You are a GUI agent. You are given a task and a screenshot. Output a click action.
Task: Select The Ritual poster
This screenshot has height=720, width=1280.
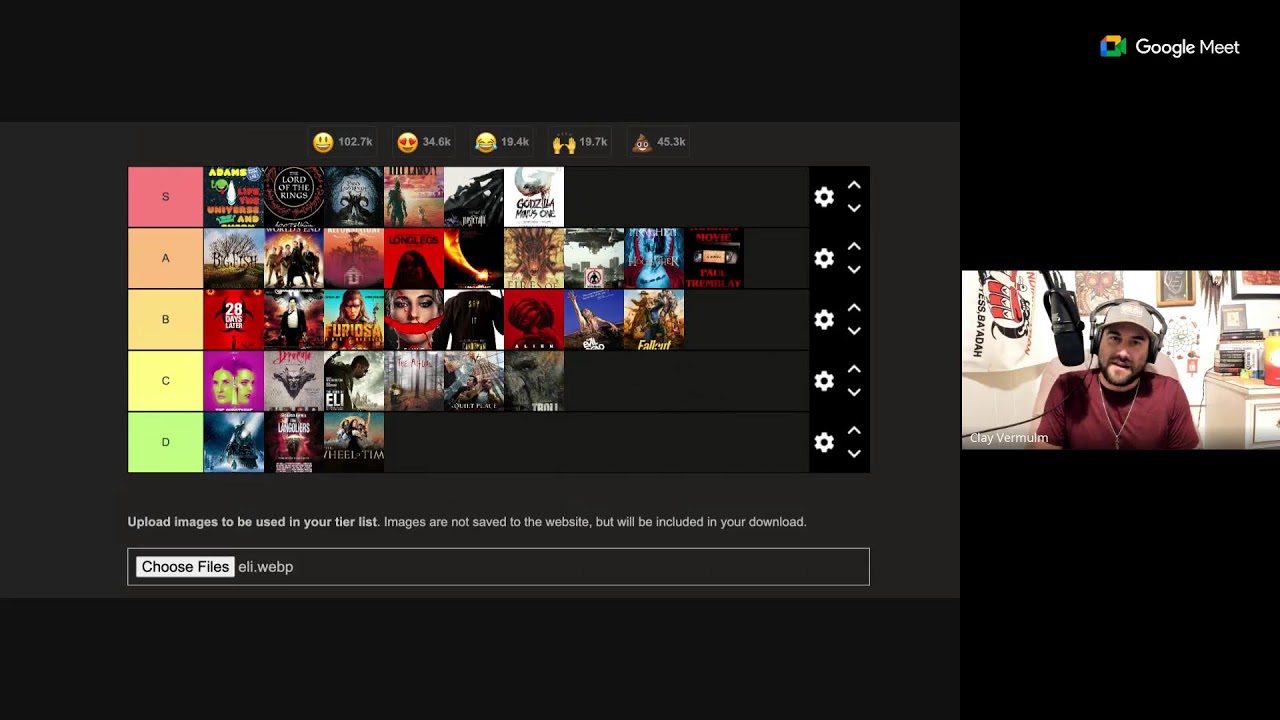[x=414, y=381]
